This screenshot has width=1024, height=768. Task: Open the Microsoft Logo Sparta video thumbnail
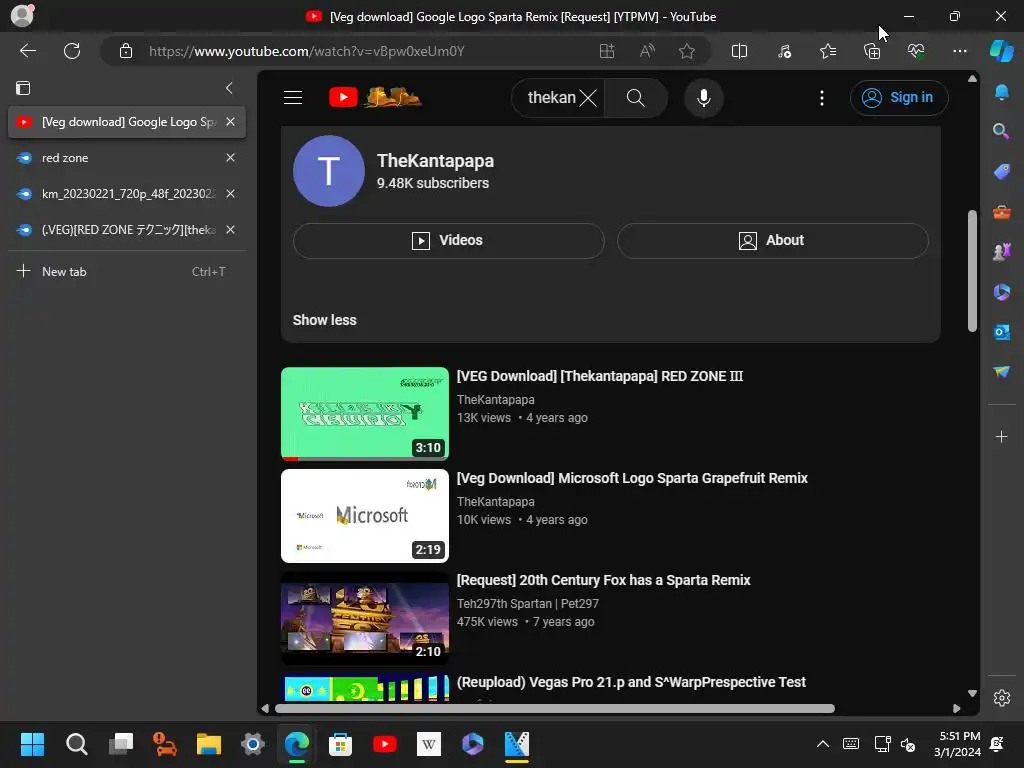click(x=364, y=516)
